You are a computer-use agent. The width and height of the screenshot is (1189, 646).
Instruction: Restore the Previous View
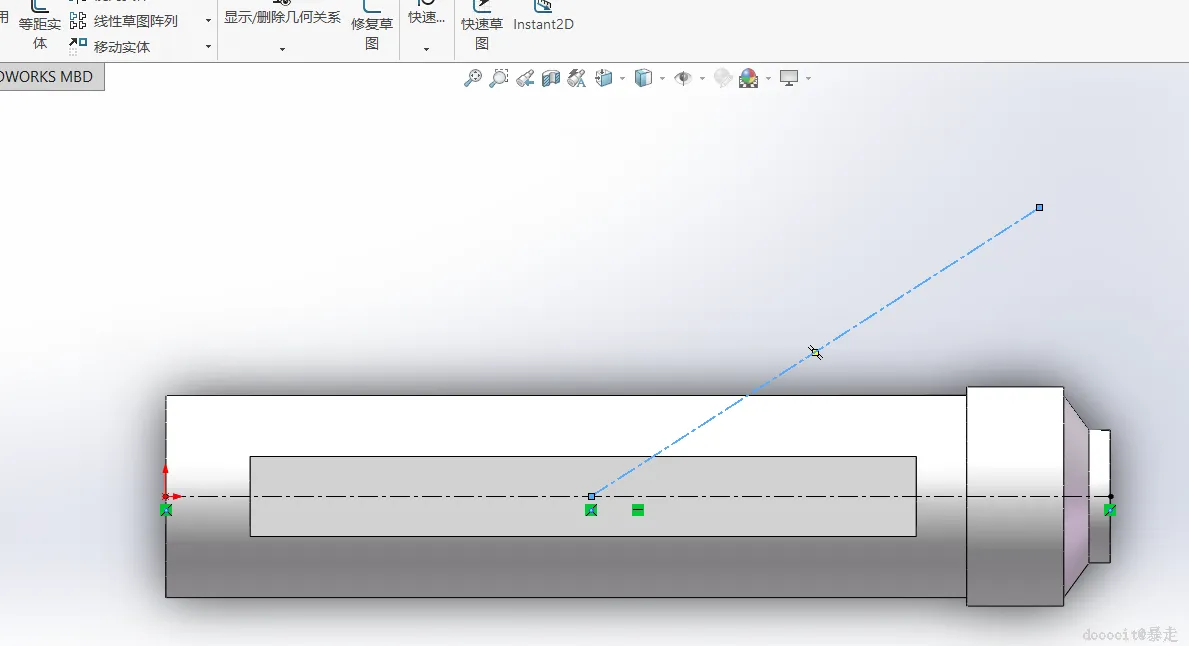(525, 78)
